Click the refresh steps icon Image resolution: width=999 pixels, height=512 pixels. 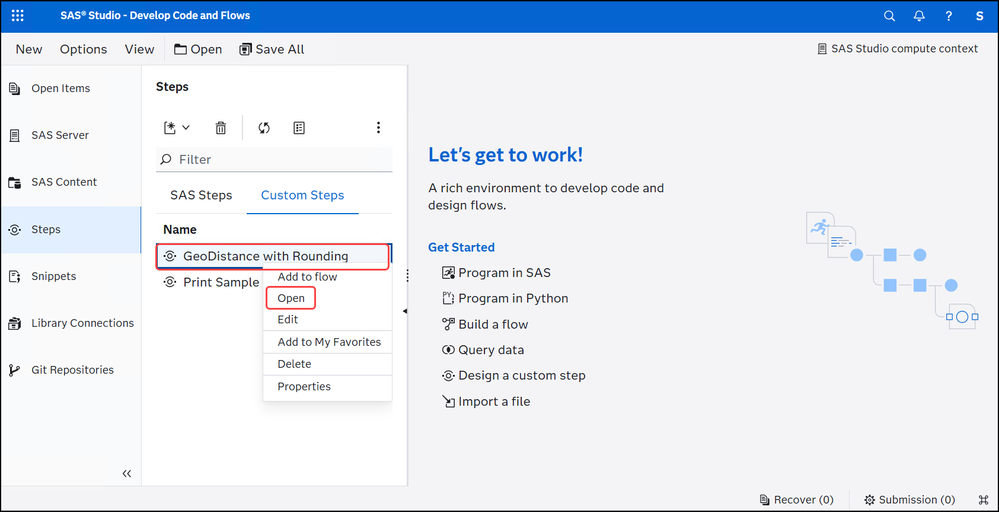pyautogui.click(x=264, y=128)
